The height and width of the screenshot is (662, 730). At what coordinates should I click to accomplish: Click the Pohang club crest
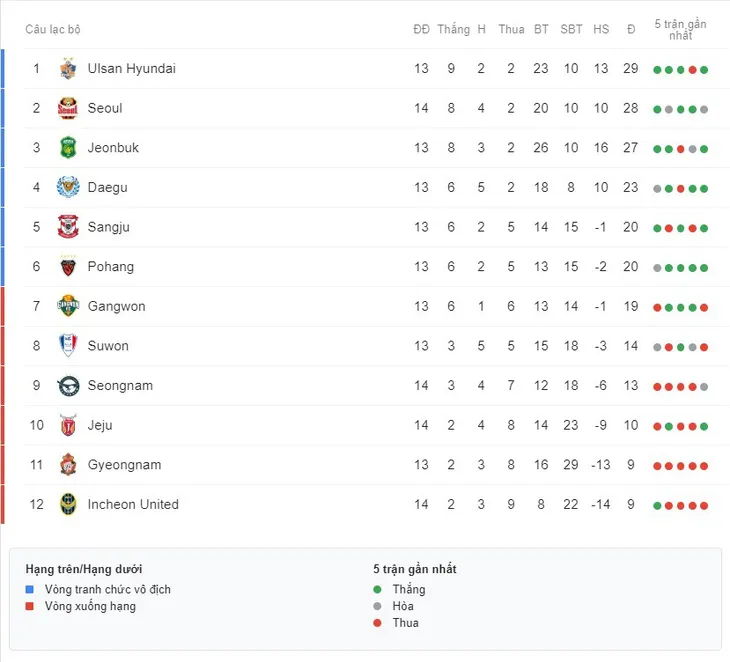(68, 267)
